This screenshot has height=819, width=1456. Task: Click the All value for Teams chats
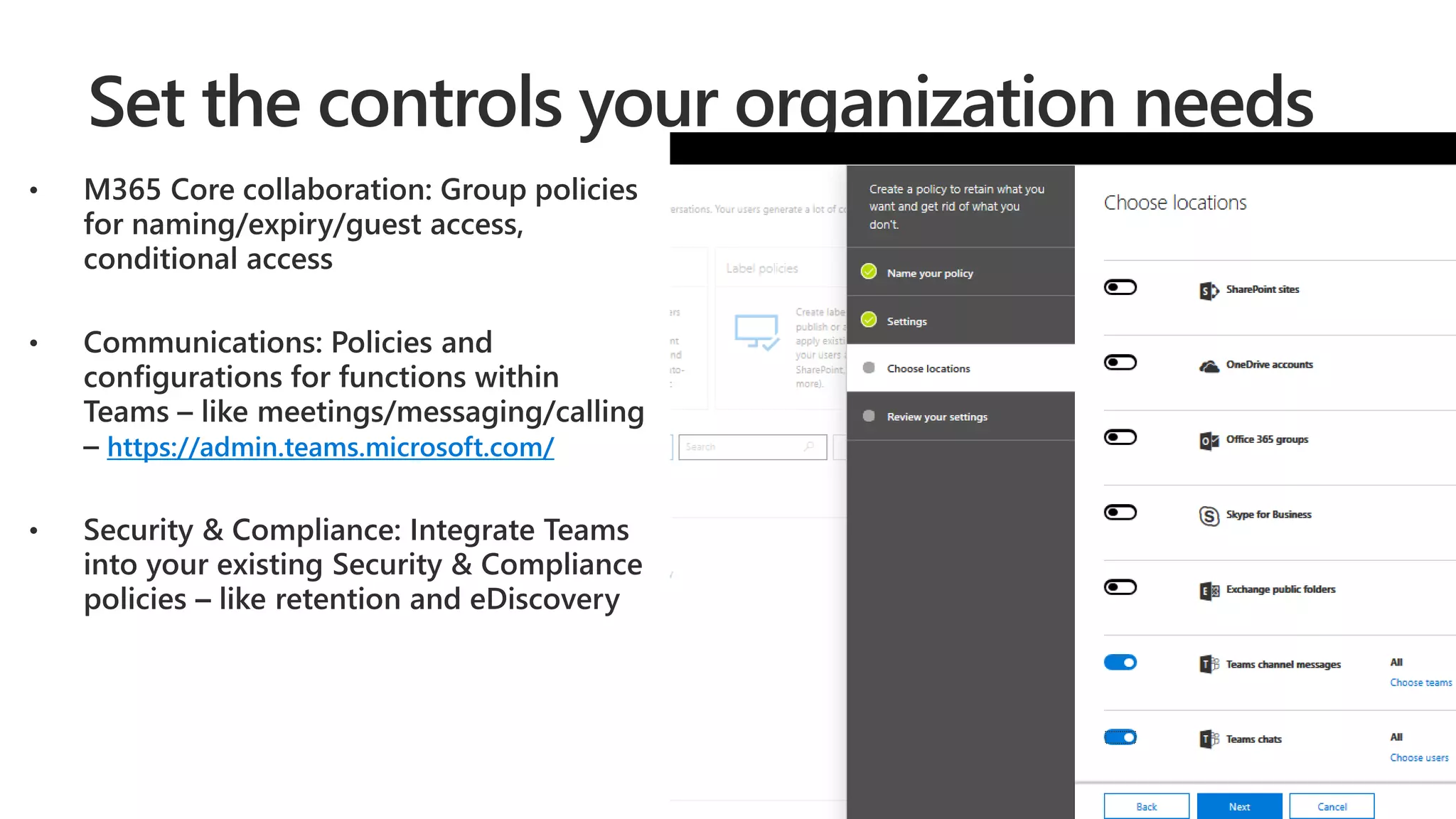point(1396,737)
